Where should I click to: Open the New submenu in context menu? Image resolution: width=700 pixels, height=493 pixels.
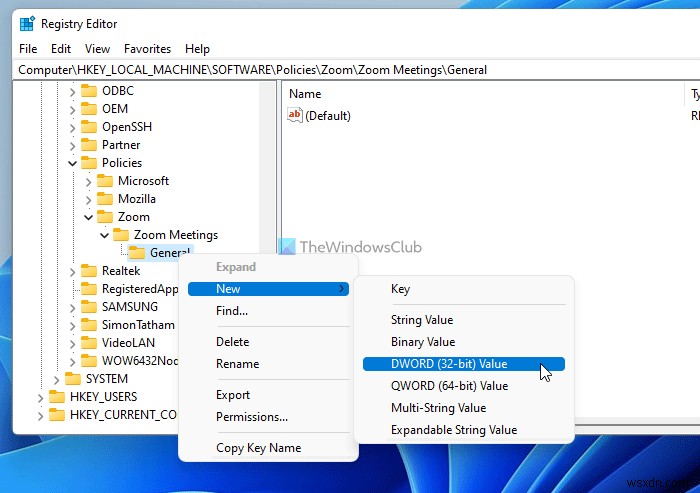(268, 289)
